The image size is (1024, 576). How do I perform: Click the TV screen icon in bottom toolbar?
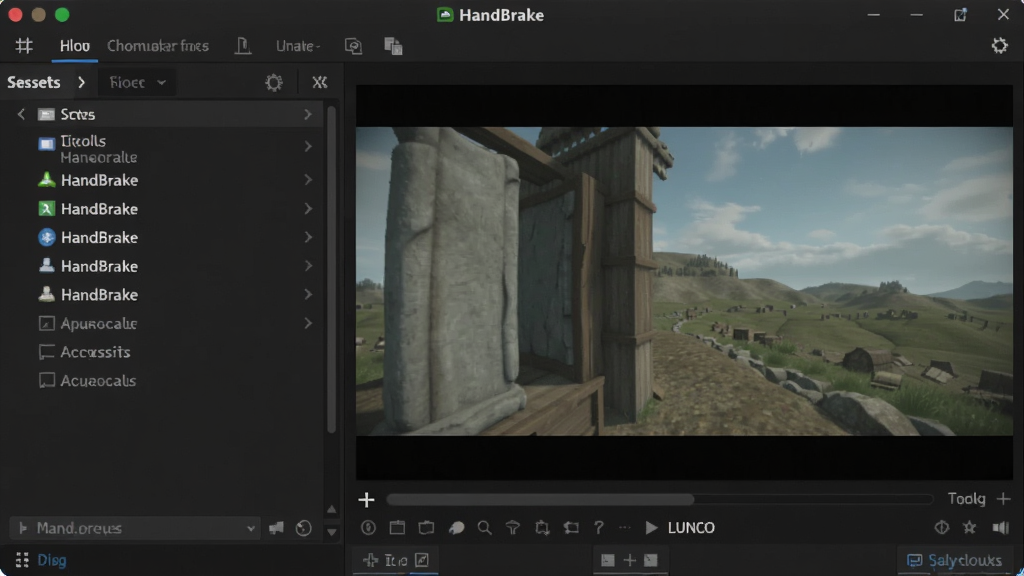[x=426, y=528]
